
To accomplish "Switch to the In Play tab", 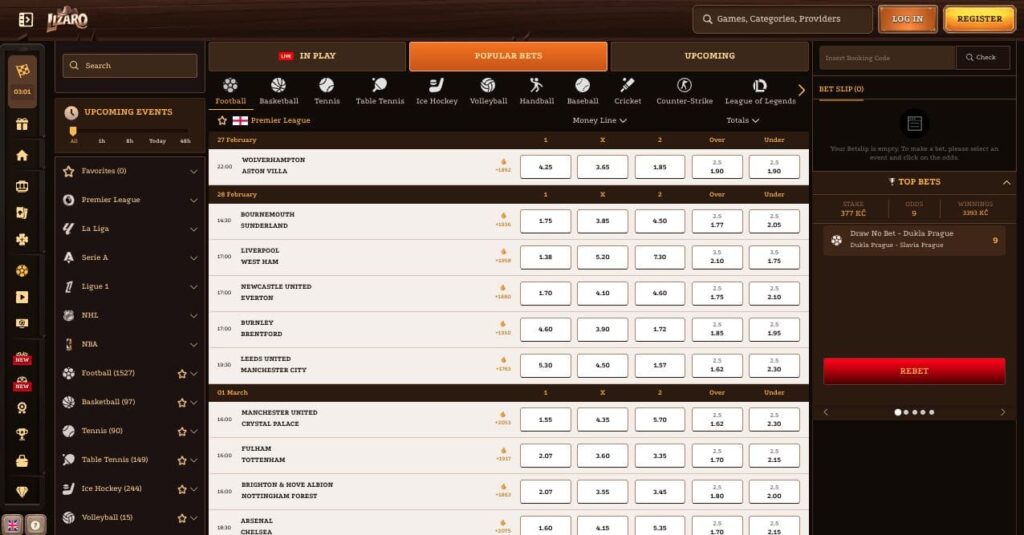I will (x=307, y=56).
